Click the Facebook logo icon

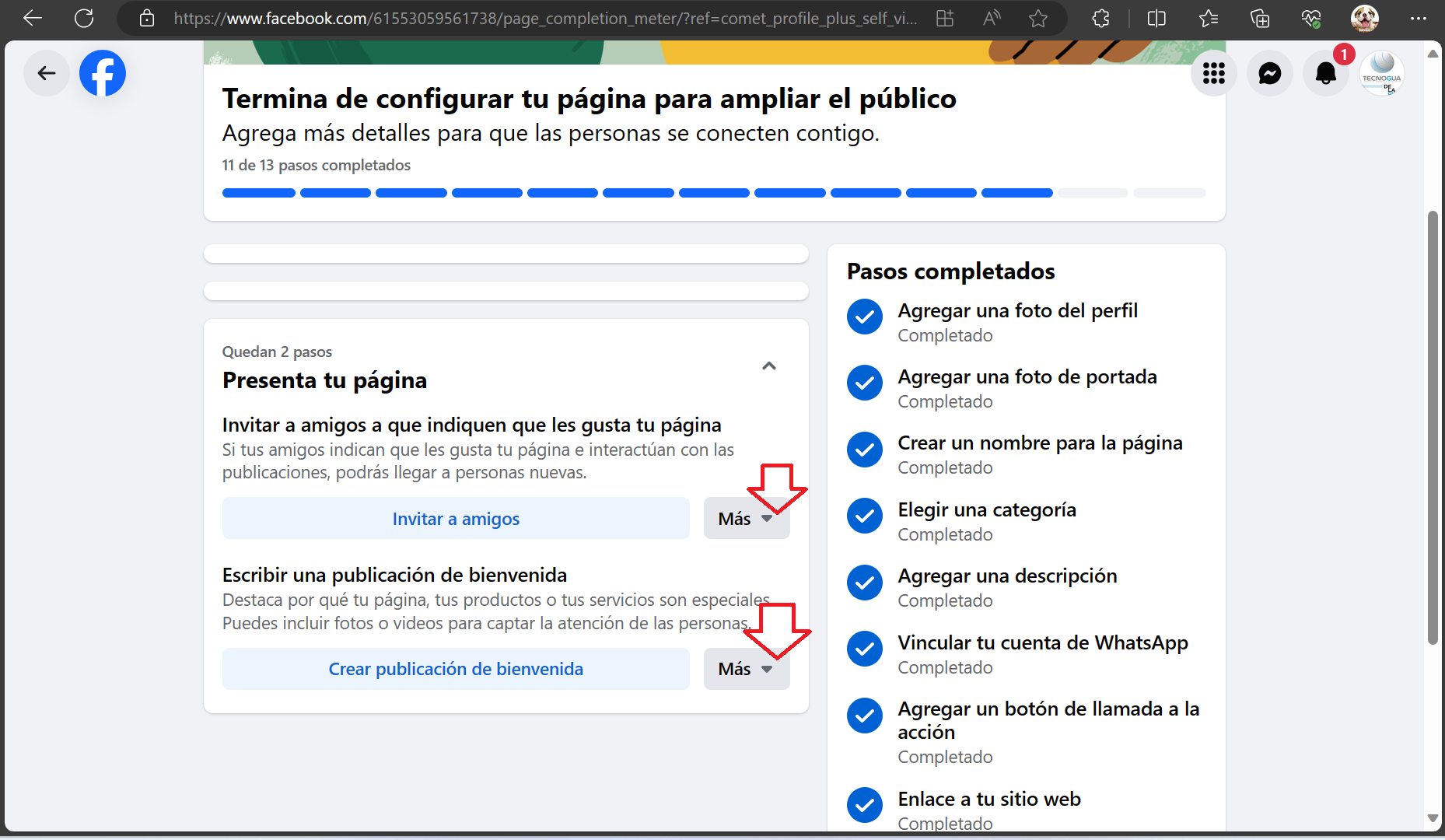103,73
